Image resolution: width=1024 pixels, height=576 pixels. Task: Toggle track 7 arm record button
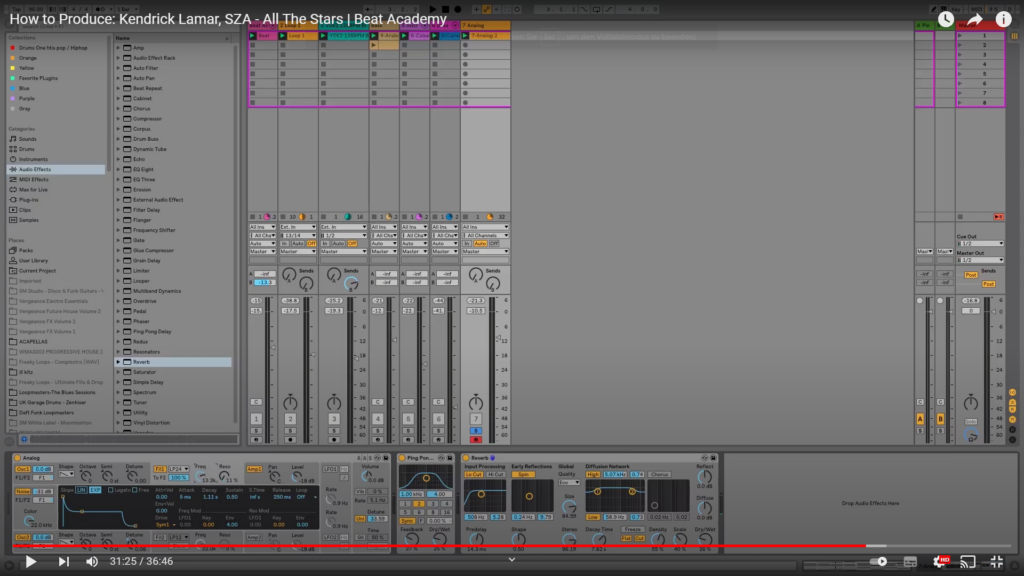(476, 439)
